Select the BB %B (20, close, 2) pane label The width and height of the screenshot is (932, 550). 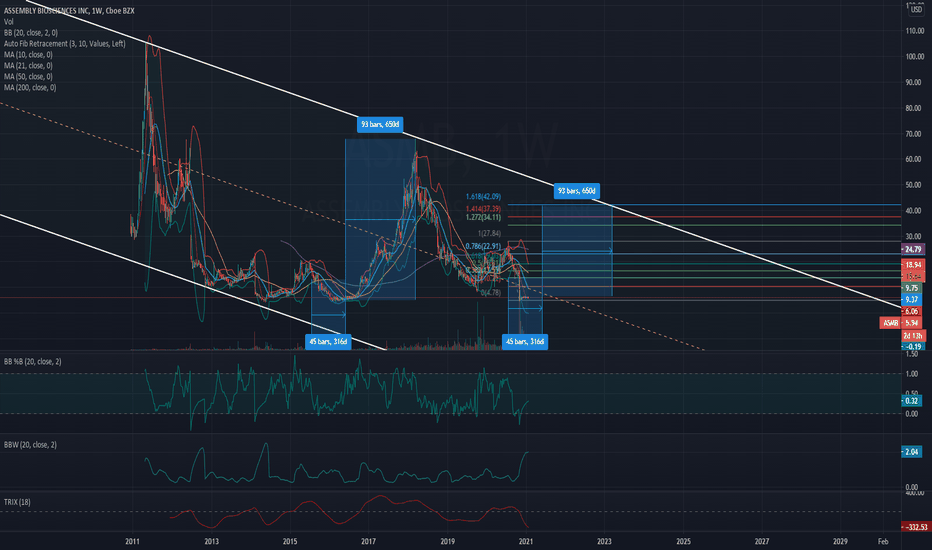[x=33, y=362]
